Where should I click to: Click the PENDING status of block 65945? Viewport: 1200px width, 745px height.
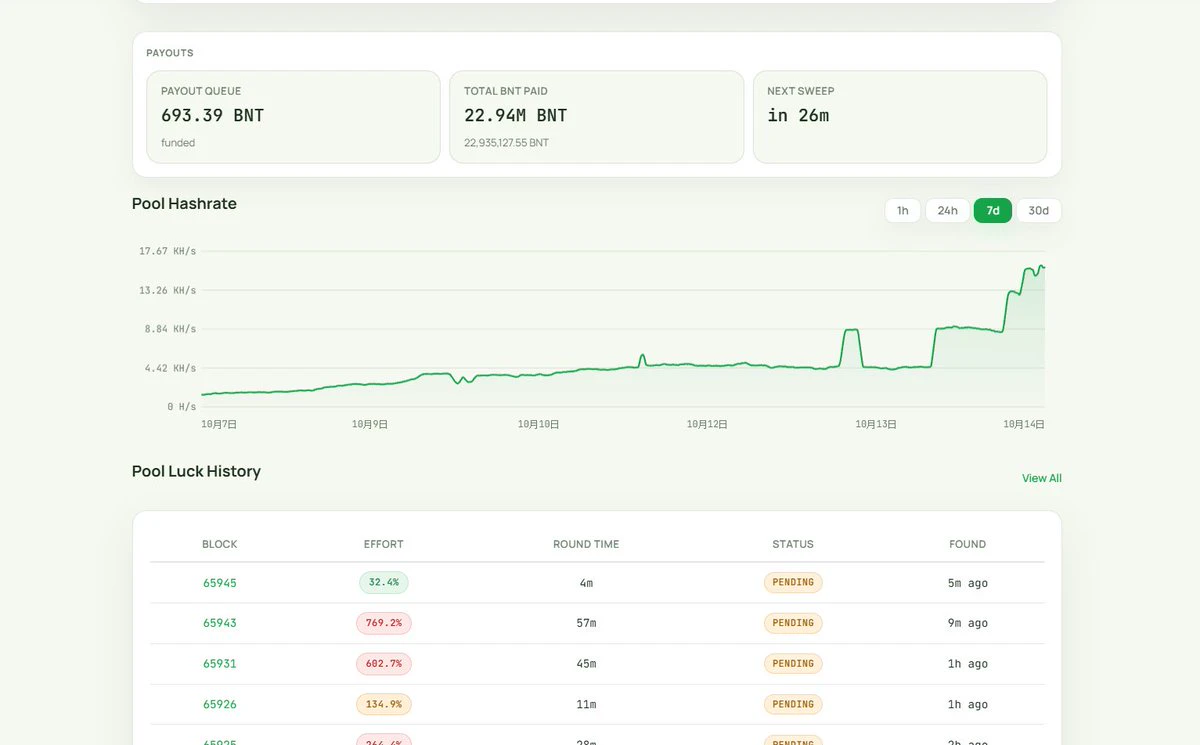click(x=793, y=582)
